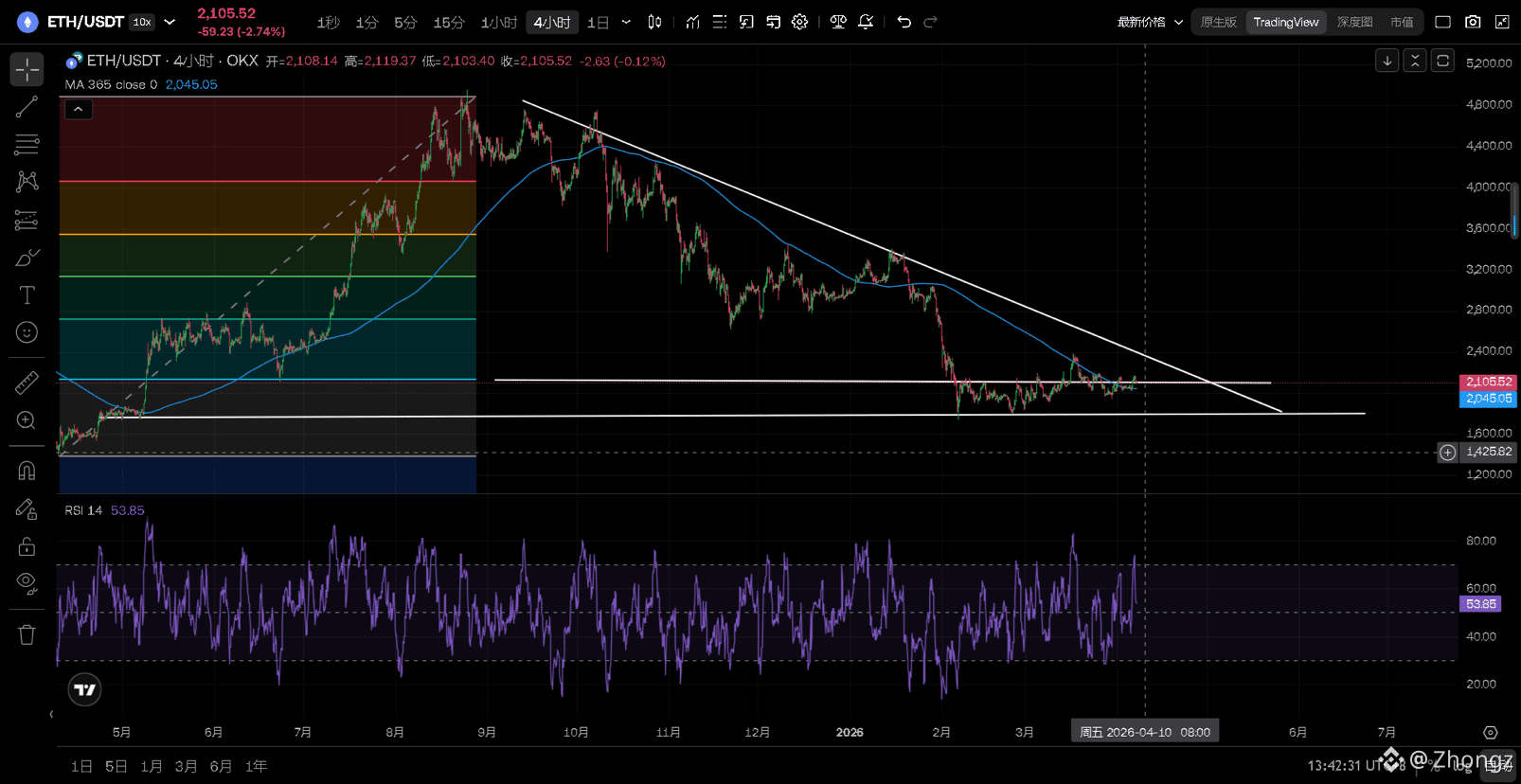
Task: Open the 最新价格 price type dropdown
Action: (1150, 22)
